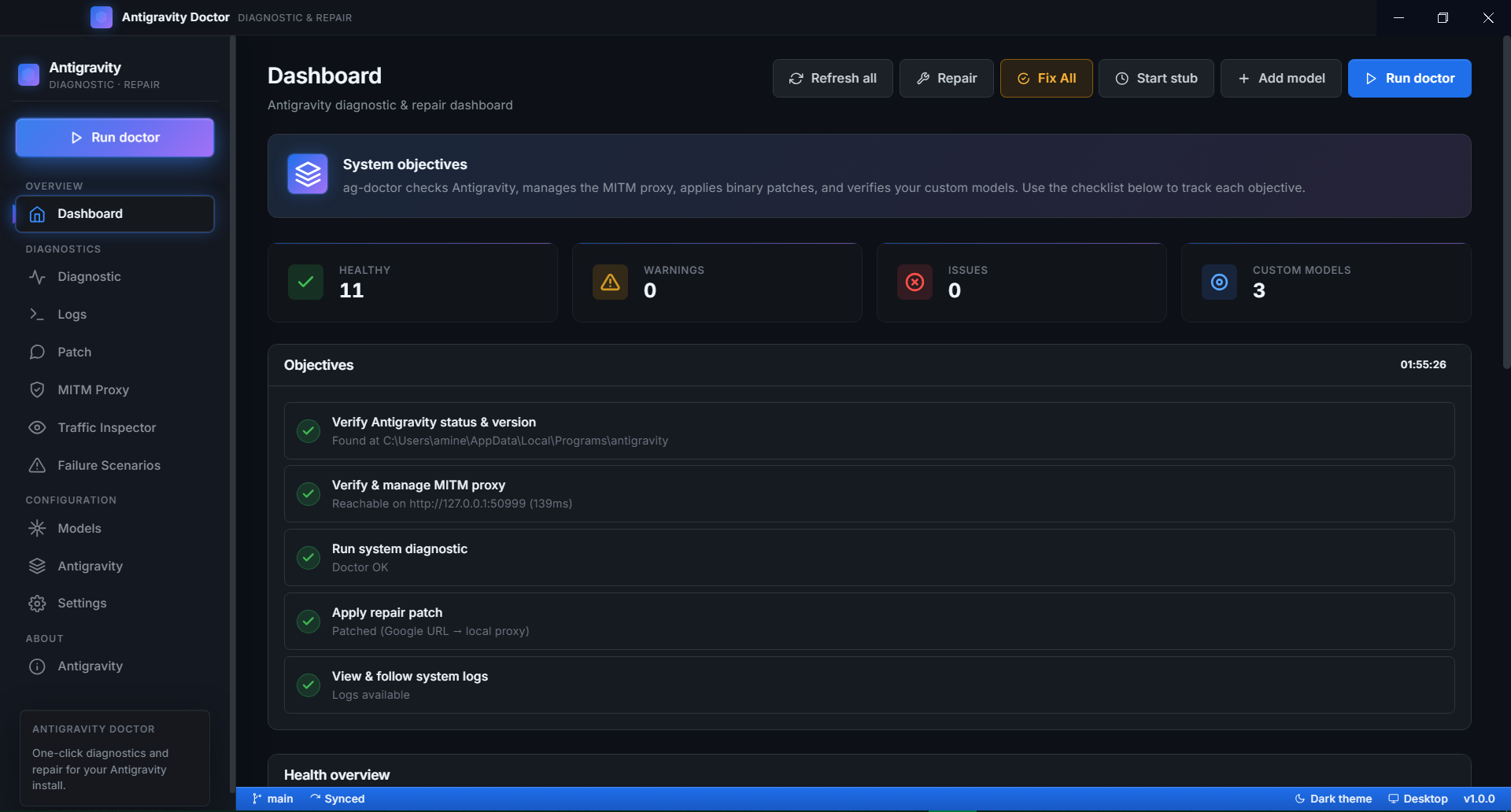Viewport: 1511px width, 812px height.
Task: Click the Fix All button
Action: (x=1047, y=79)
